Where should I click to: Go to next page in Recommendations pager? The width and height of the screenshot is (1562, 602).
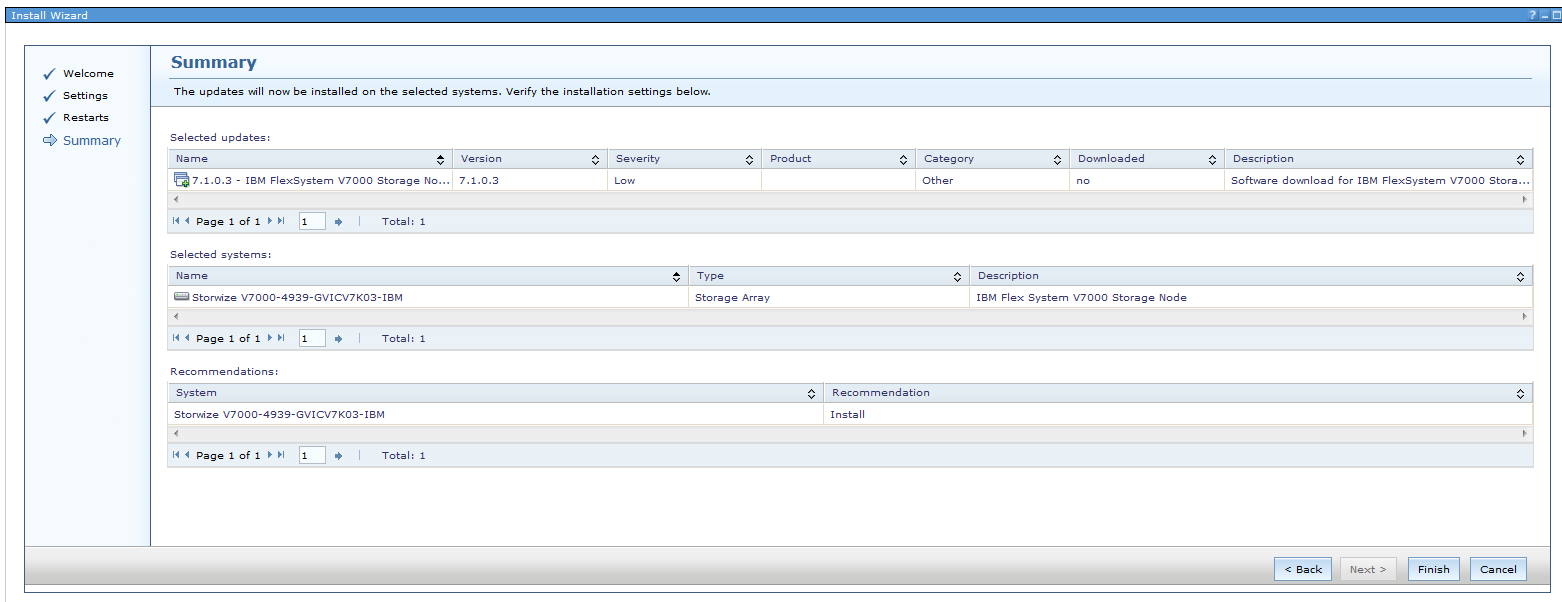270,455
